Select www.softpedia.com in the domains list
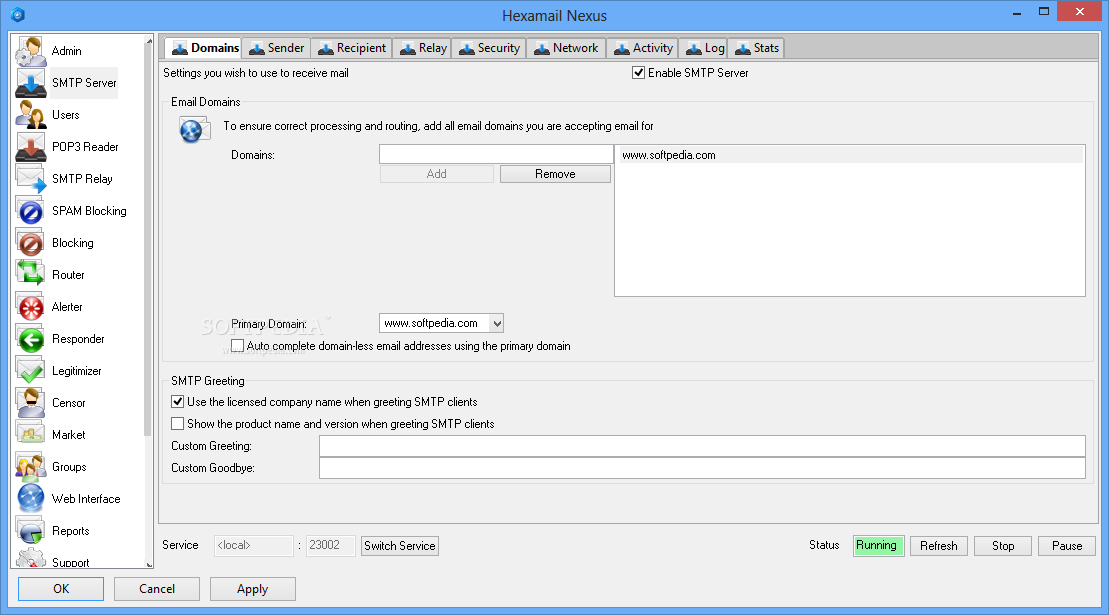The image size is (1109, 615). [x=851, y=155]
